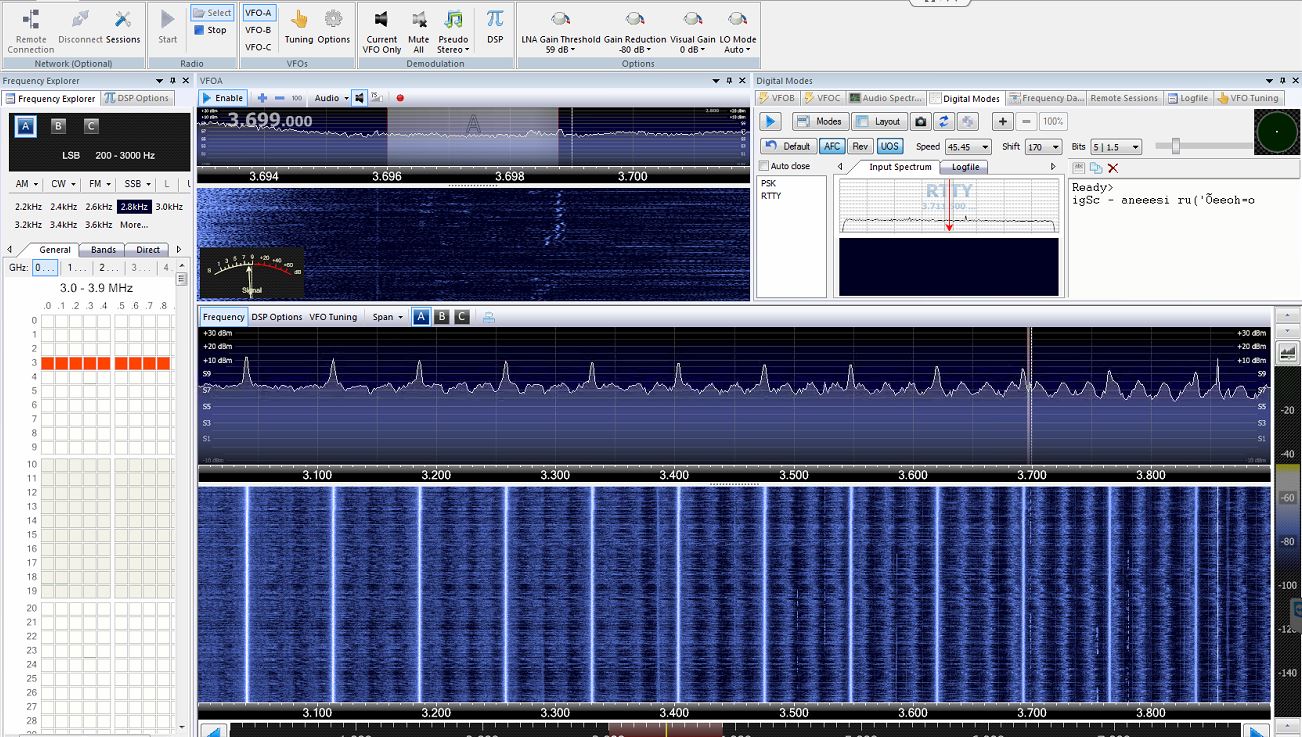Image resolution: width=1302 pixels, height=737 pixels.
Task: Open the Tuning hand tool
Action: click(x=298, y=27)
